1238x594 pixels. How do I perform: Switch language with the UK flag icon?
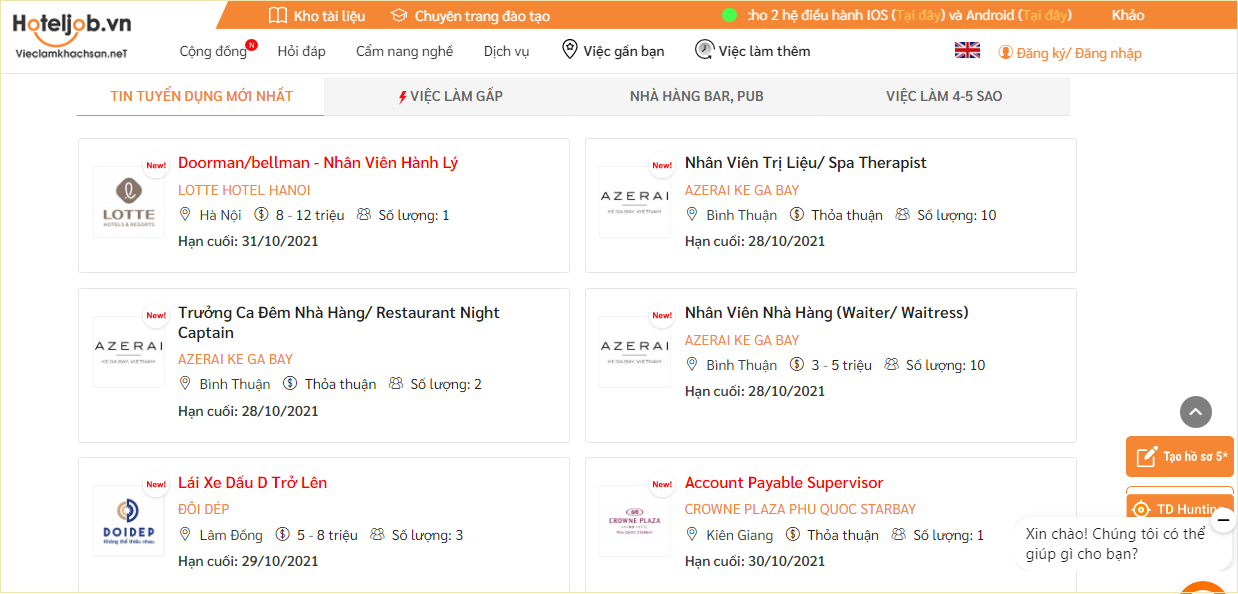coord(967,50)
